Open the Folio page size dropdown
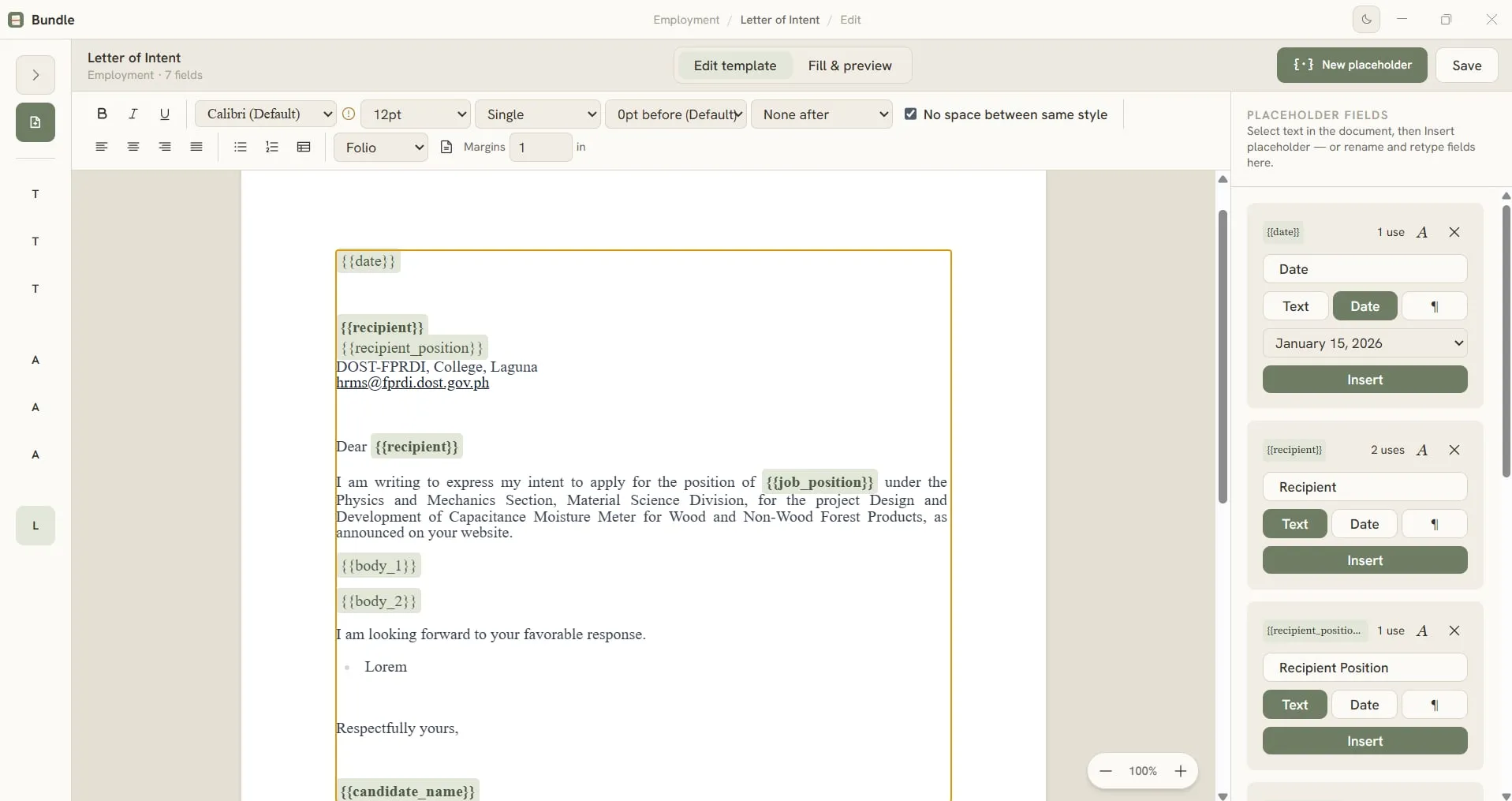Screen dimensions: 1512x801 tap(381, 147)
